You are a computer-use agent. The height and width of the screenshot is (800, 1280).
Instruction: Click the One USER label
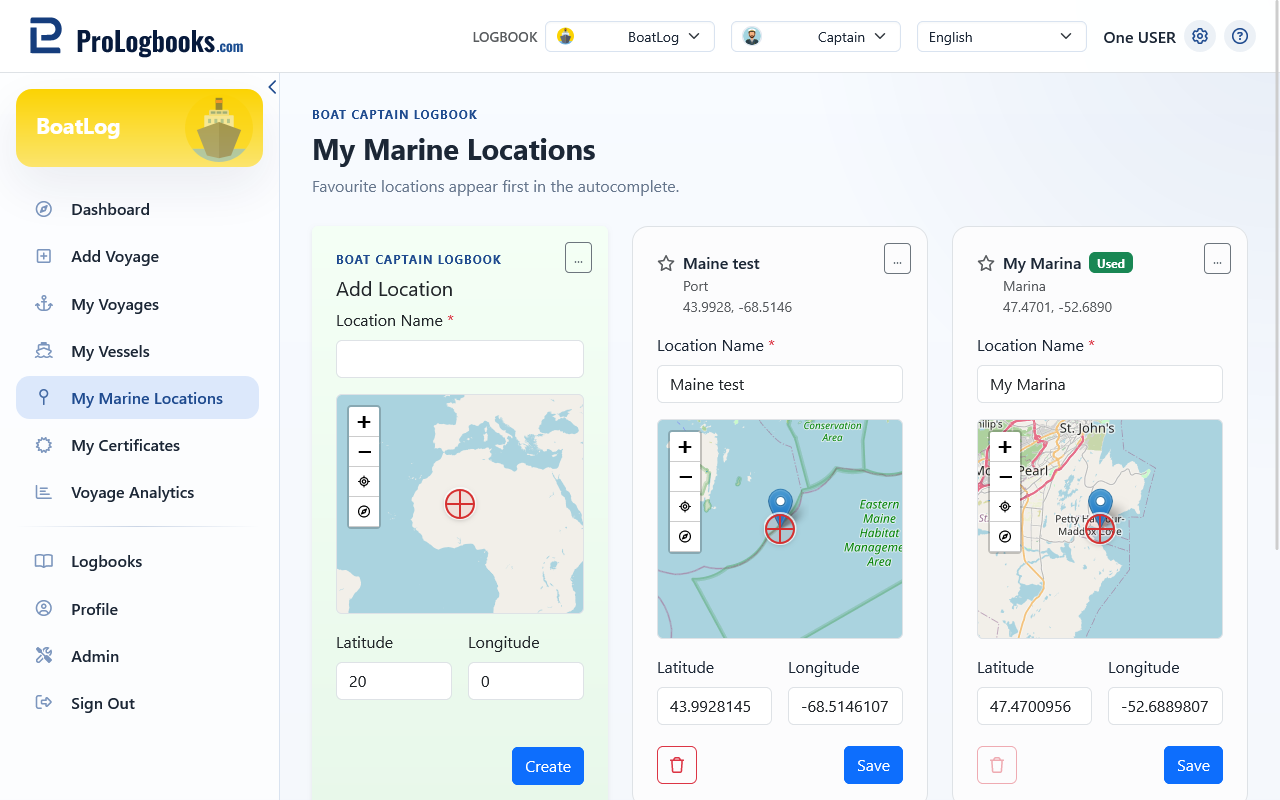(1139, 37)
